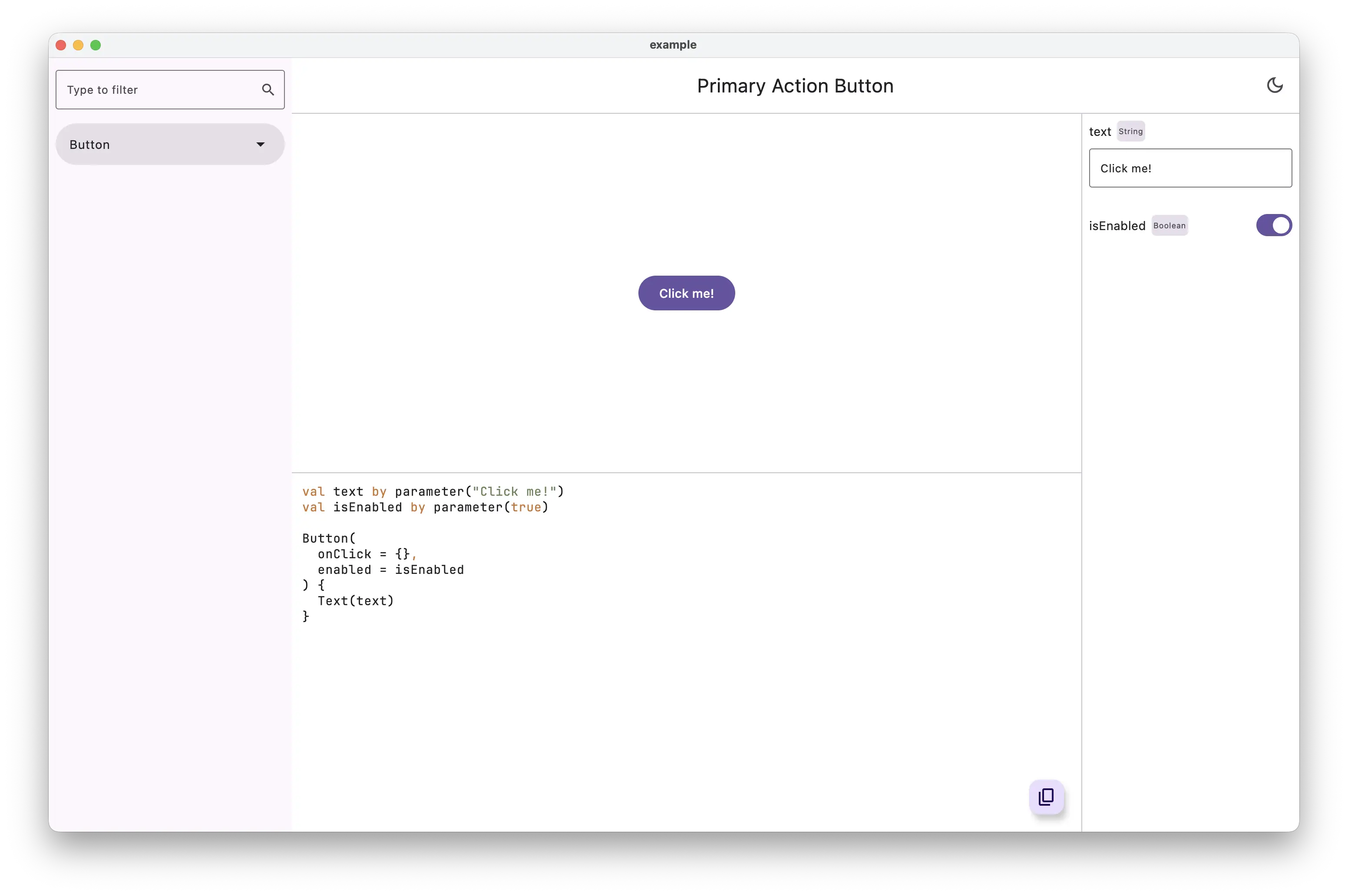This screenshot has width=1348, height=896.
Task: Toggle the isEnabled switch off
Action: pyautogui.click(x=1273, y=225)
